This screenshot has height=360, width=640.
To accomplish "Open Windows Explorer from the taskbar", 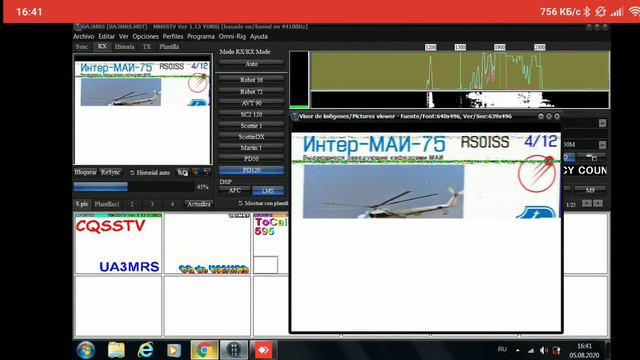I will (x=116, y=350).
